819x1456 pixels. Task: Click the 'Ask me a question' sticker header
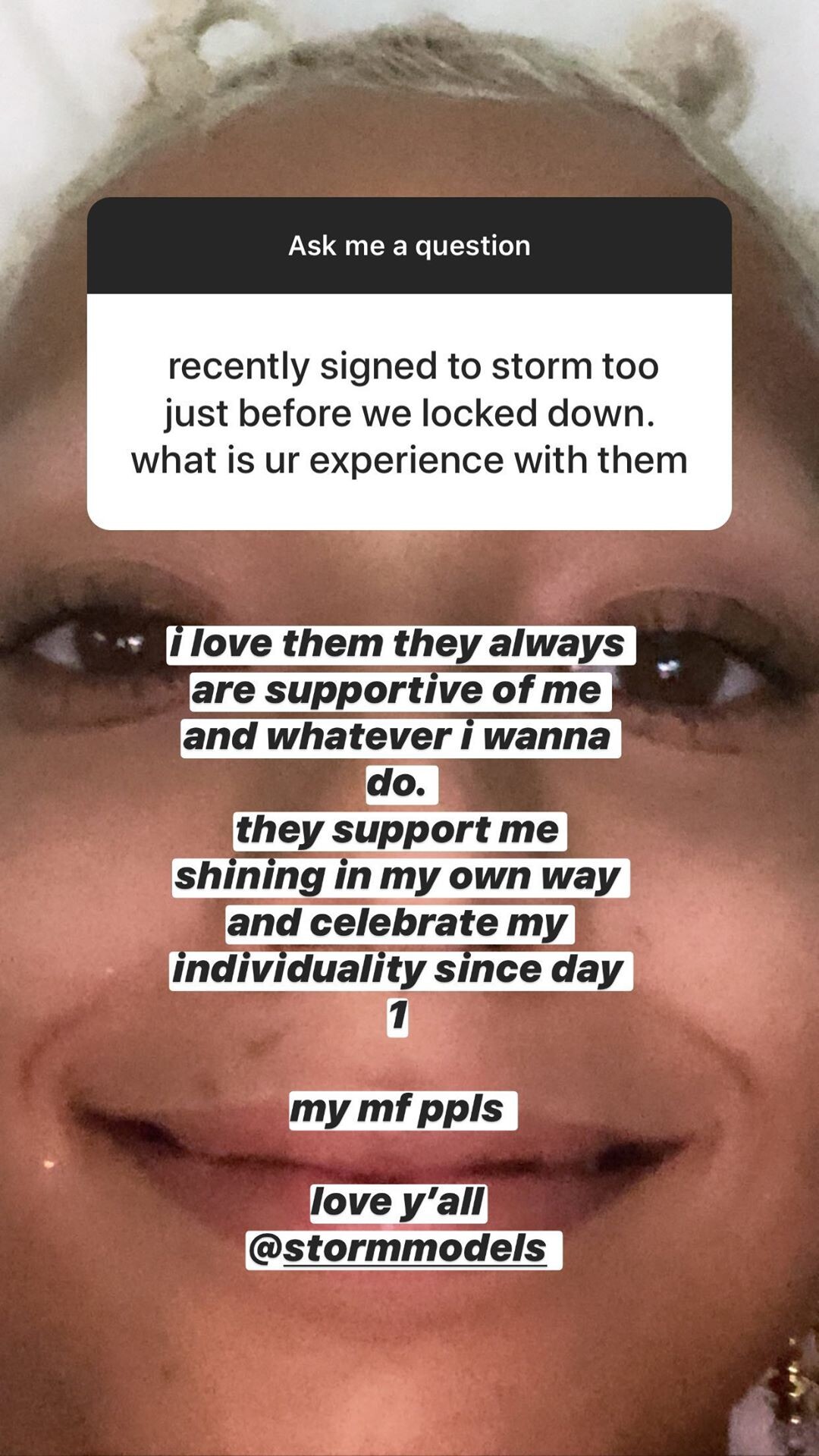pos(409,246)
